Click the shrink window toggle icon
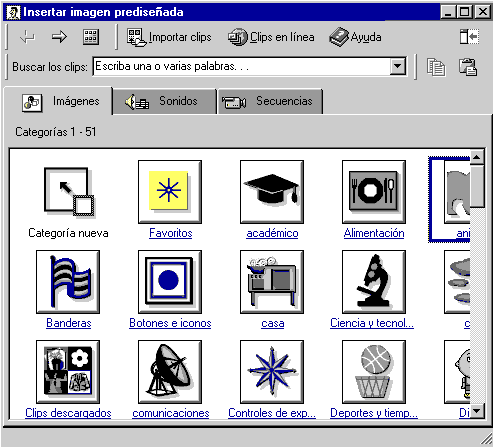This screenshot has height=447, width=493. click(x=469, y=37)
